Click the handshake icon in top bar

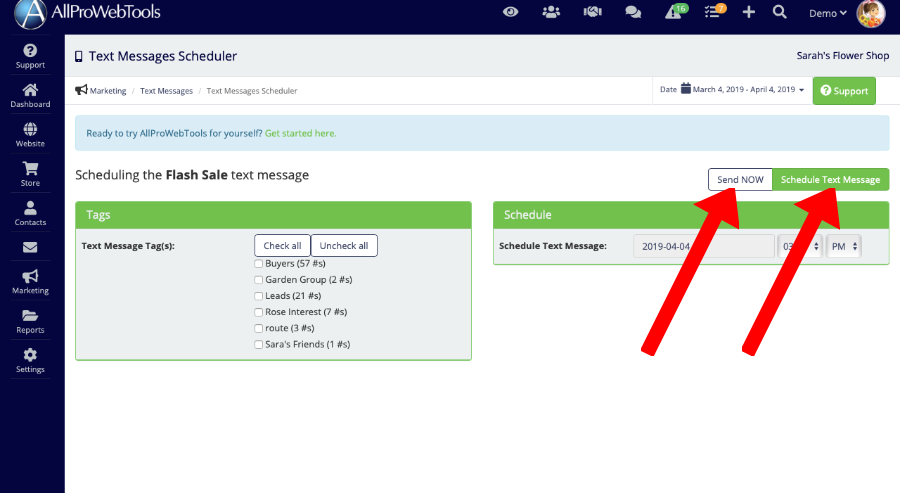click(592, 12)
